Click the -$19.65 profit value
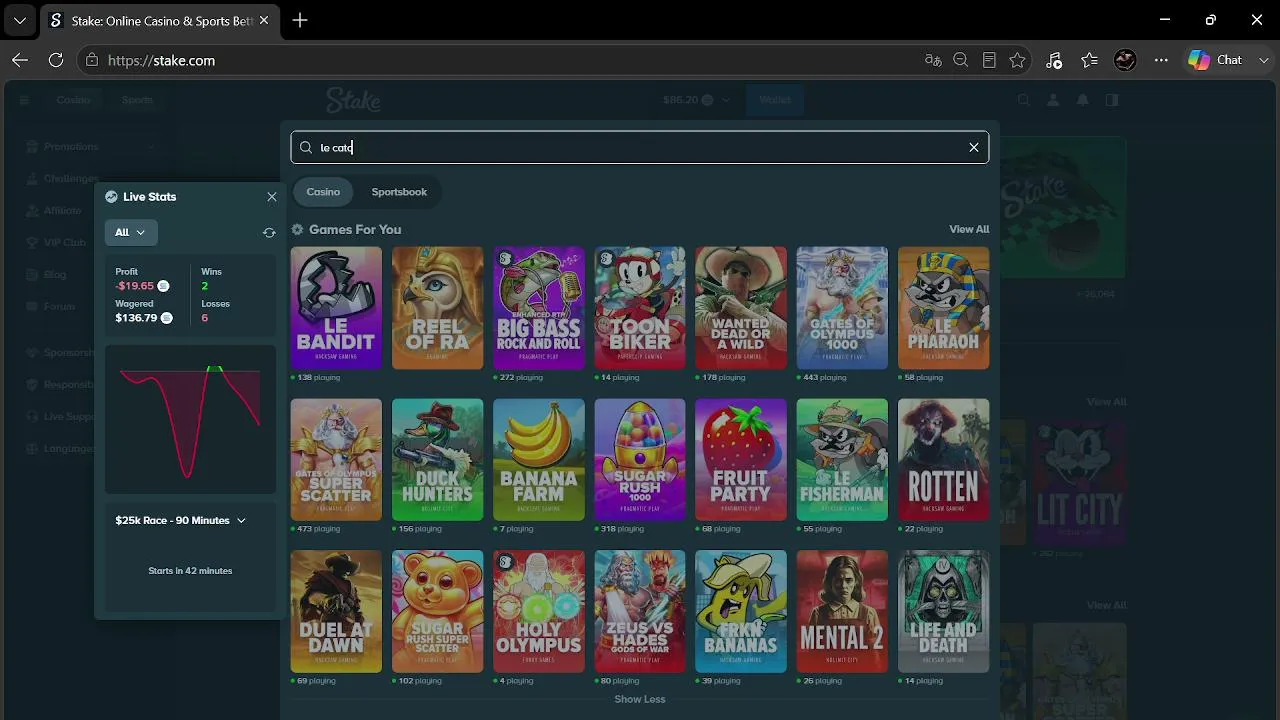 coord(135,286)
